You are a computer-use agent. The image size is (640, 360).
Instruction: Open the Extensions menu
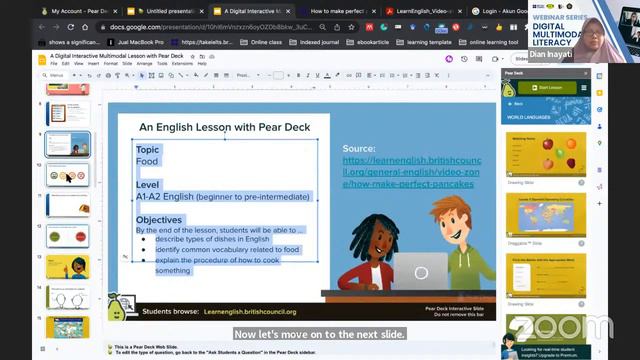182,64
